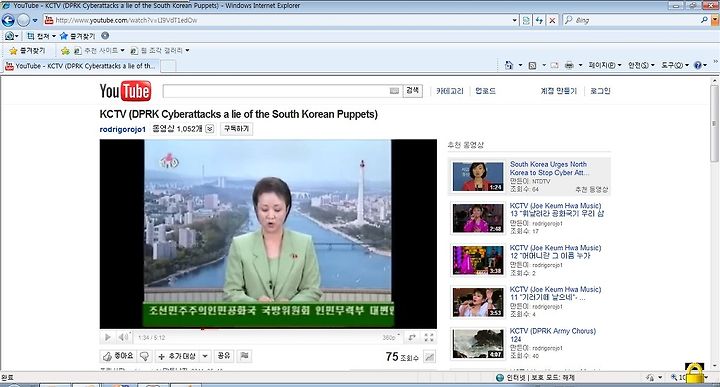Open KCTV Joe Keum Hwa Music 11 link
This screenshot has width=720, height=387.
click(555, 293)
